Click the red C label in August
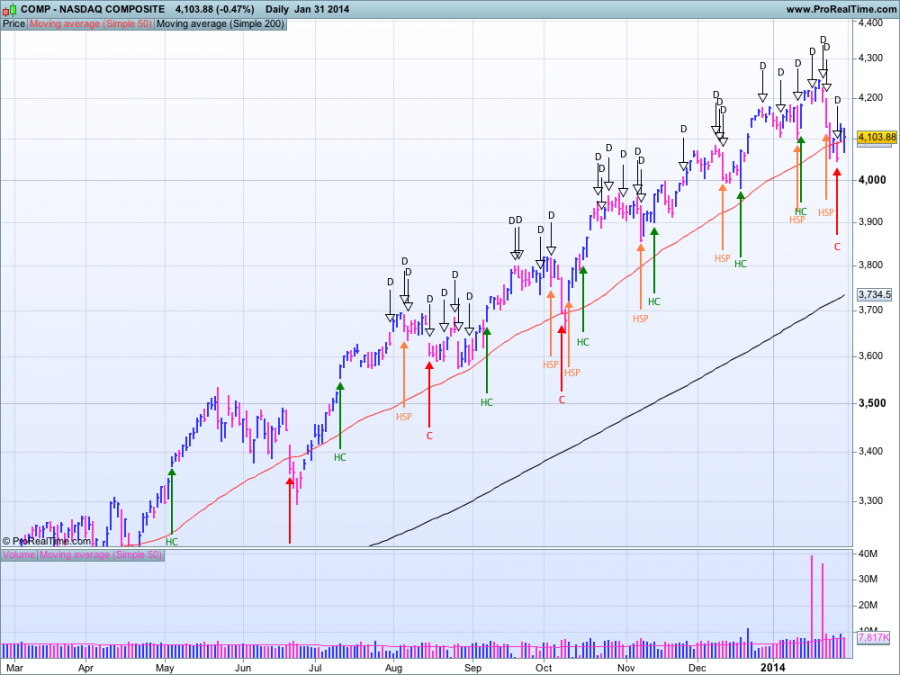Screen dimensions: 900x675 pos(429,436)
